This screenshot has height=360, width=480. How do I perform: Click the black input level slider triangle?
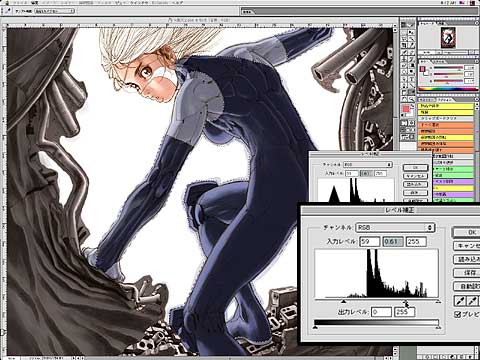point(343,301)
